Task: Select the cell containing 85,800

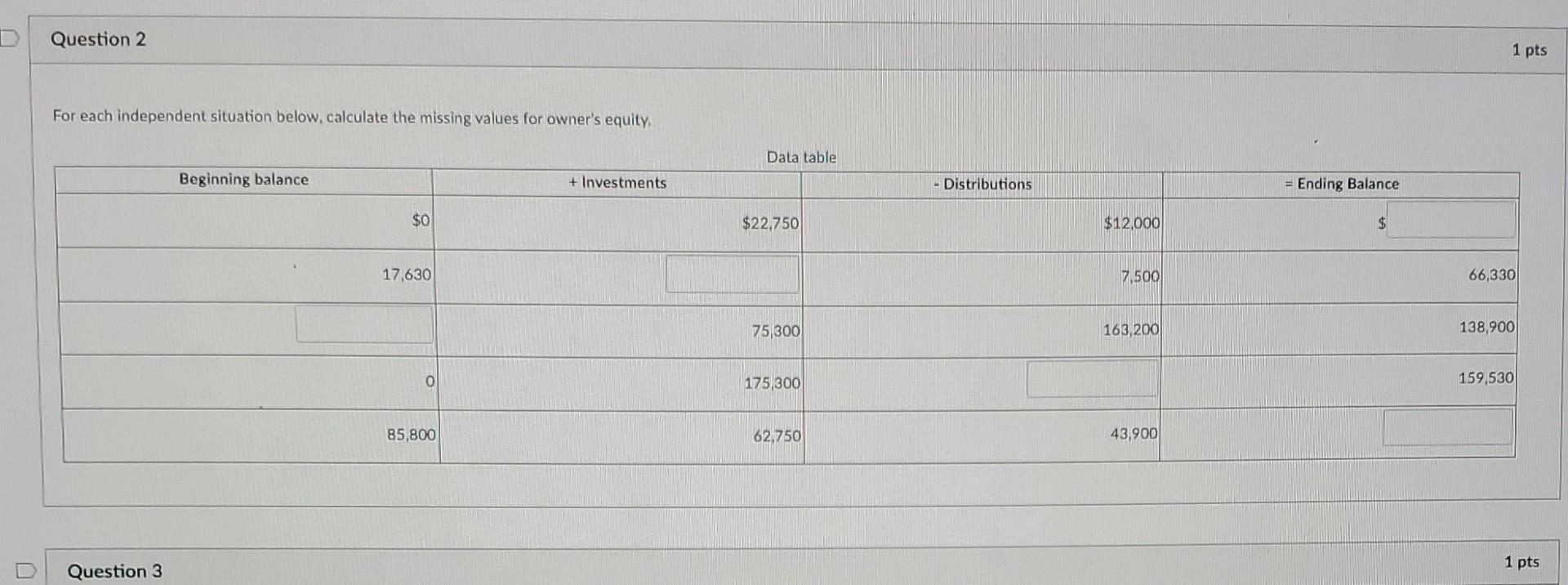Action: [x=412, y=434]
